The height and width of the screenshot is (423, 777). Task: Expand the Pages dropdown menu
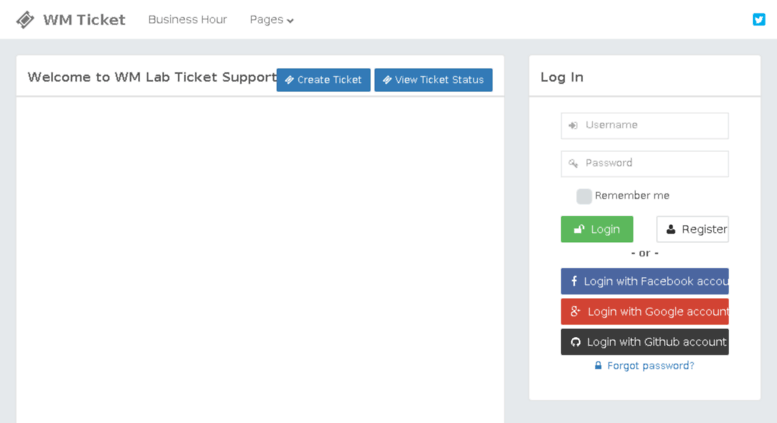point(272,20)
